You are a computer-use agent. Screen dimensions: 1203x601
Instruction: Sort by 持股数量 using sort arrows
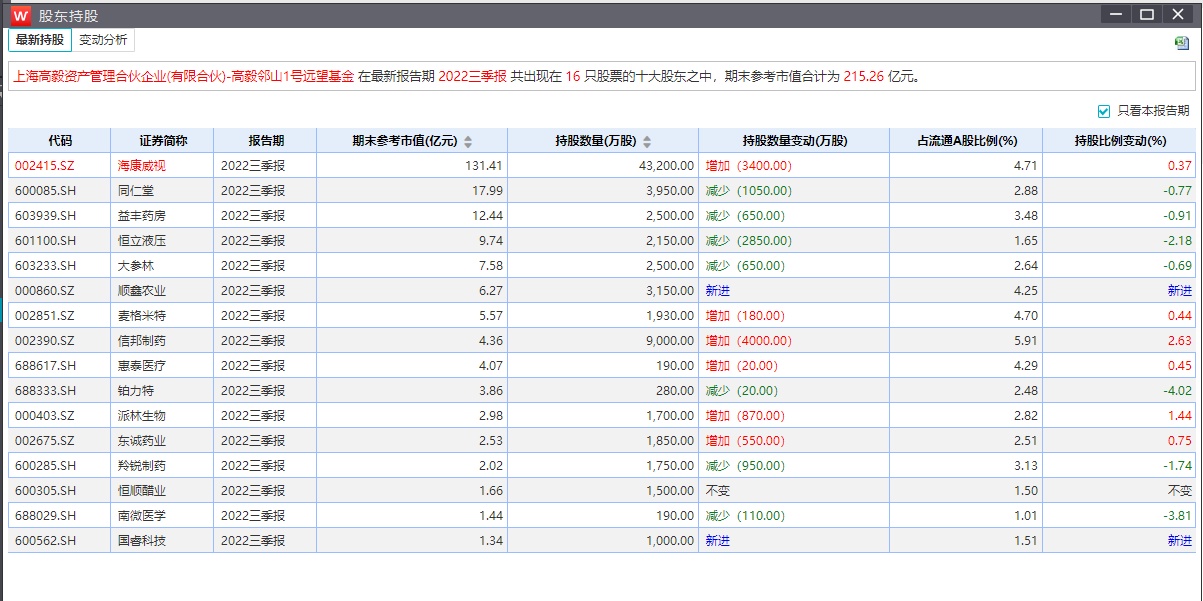[647, 142]
